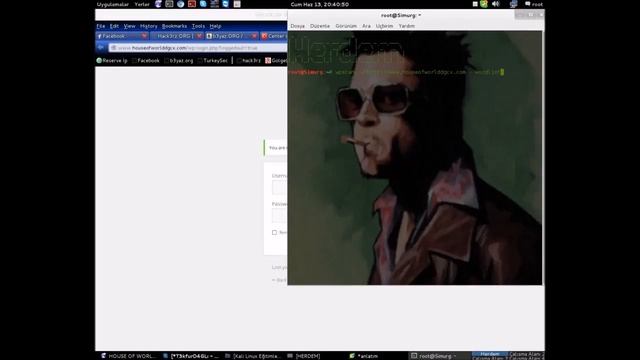Viewport: 640px width, 360px height.
Task: Open the terminal Görünüm menu
Action: pyautogui.click(x=346, y=26)
